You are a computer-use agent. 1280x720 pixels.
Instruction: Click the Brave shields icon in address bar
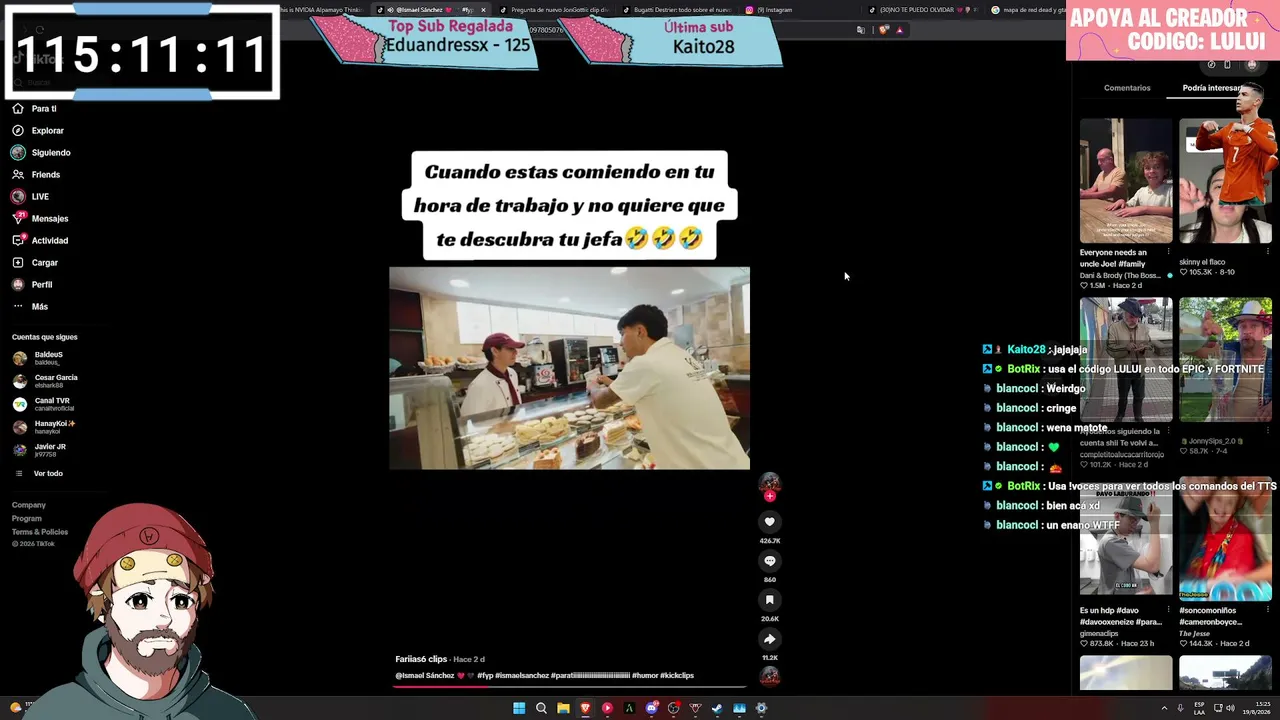883,30
